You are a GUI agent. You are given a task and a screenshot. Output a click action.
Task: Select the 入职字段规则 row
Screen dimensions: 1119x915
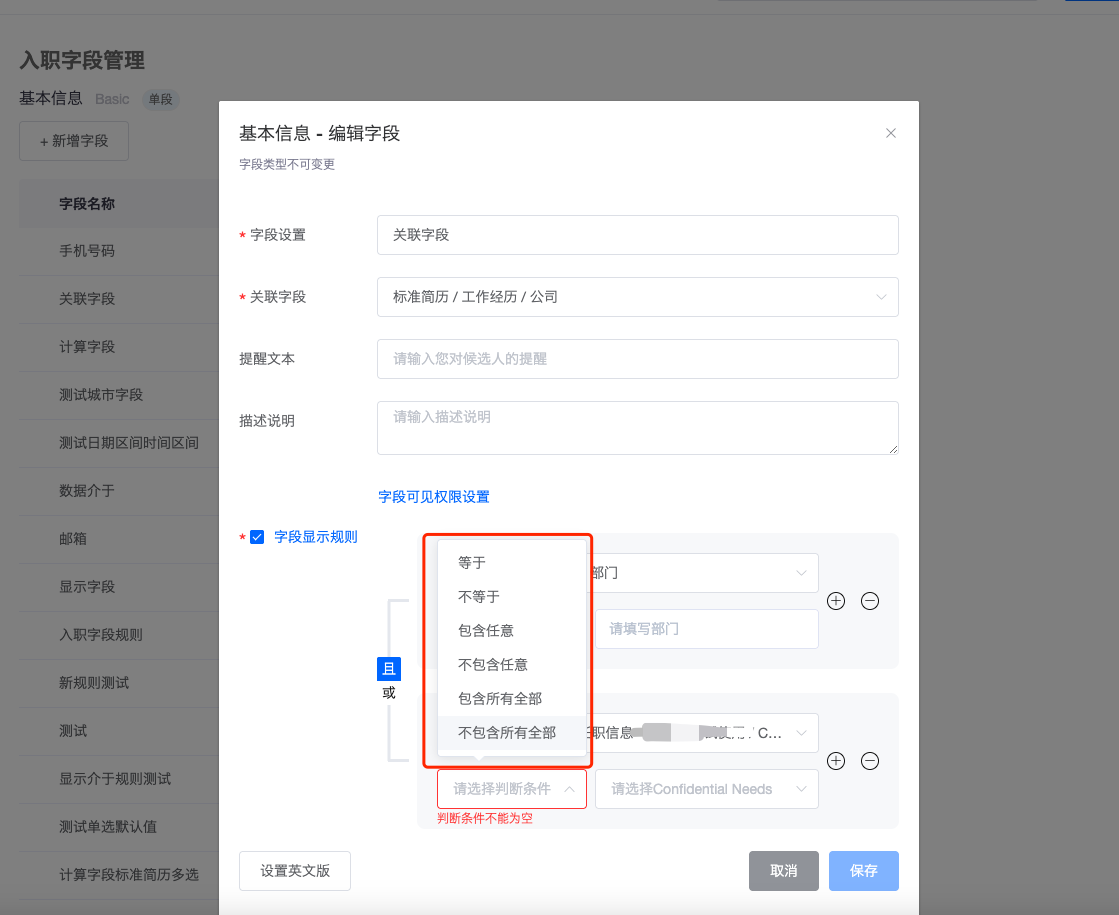(x=118, y=635)
